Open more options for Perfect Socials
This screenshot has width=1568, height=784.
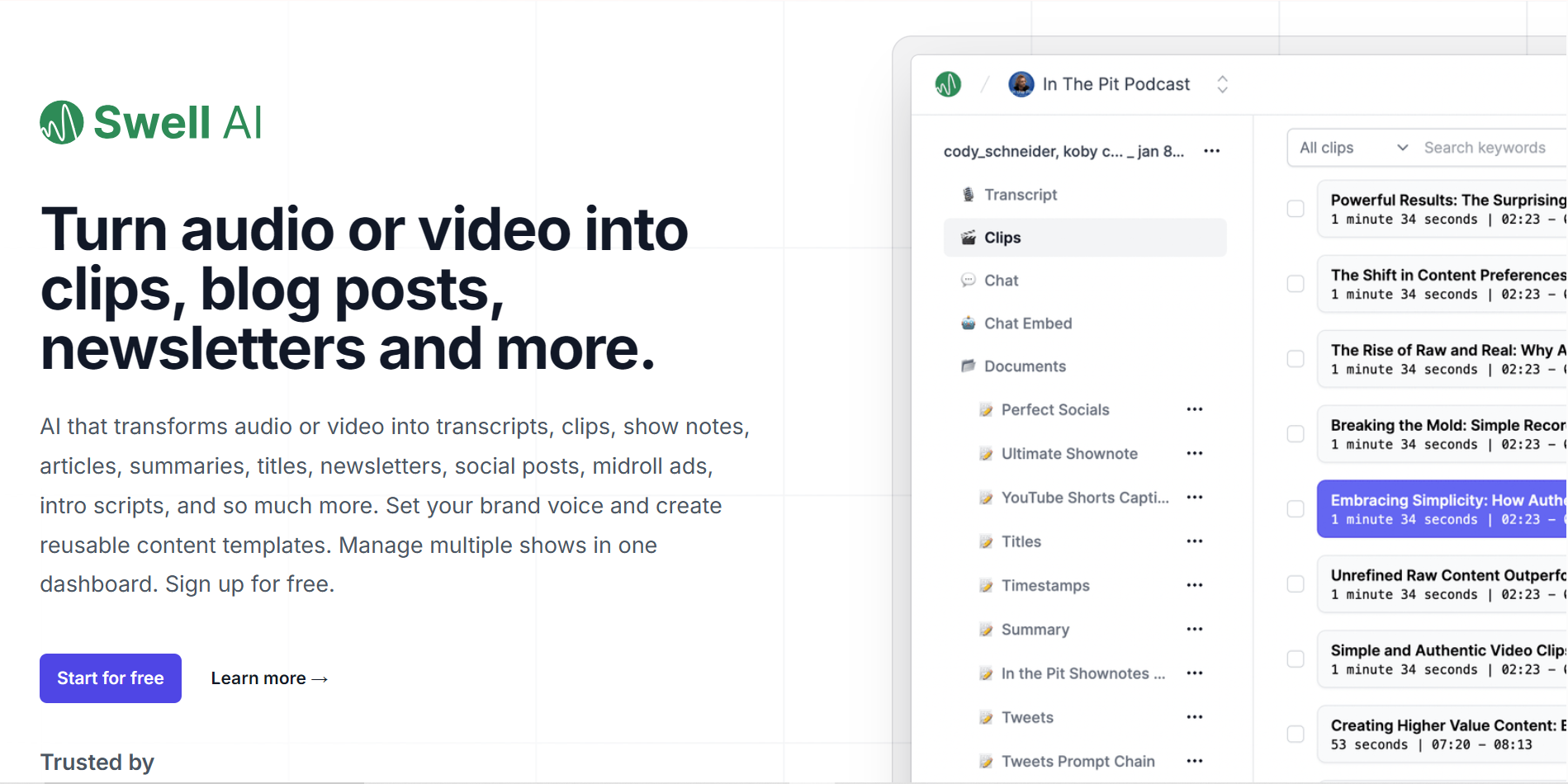point(1195,409)
